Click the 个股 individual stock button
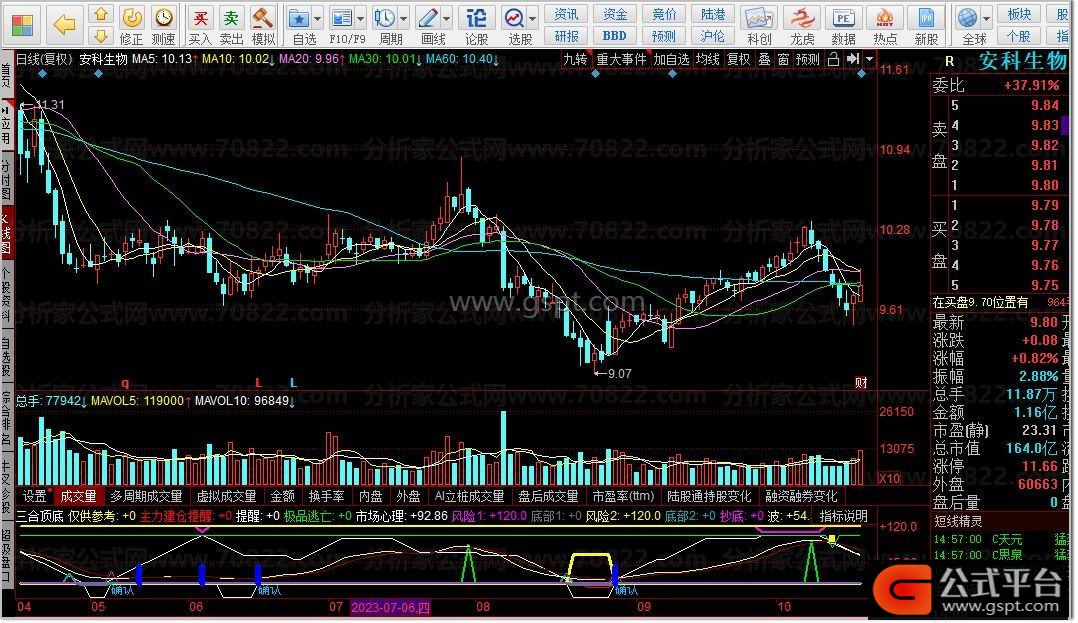 (x=1019, y=36)
